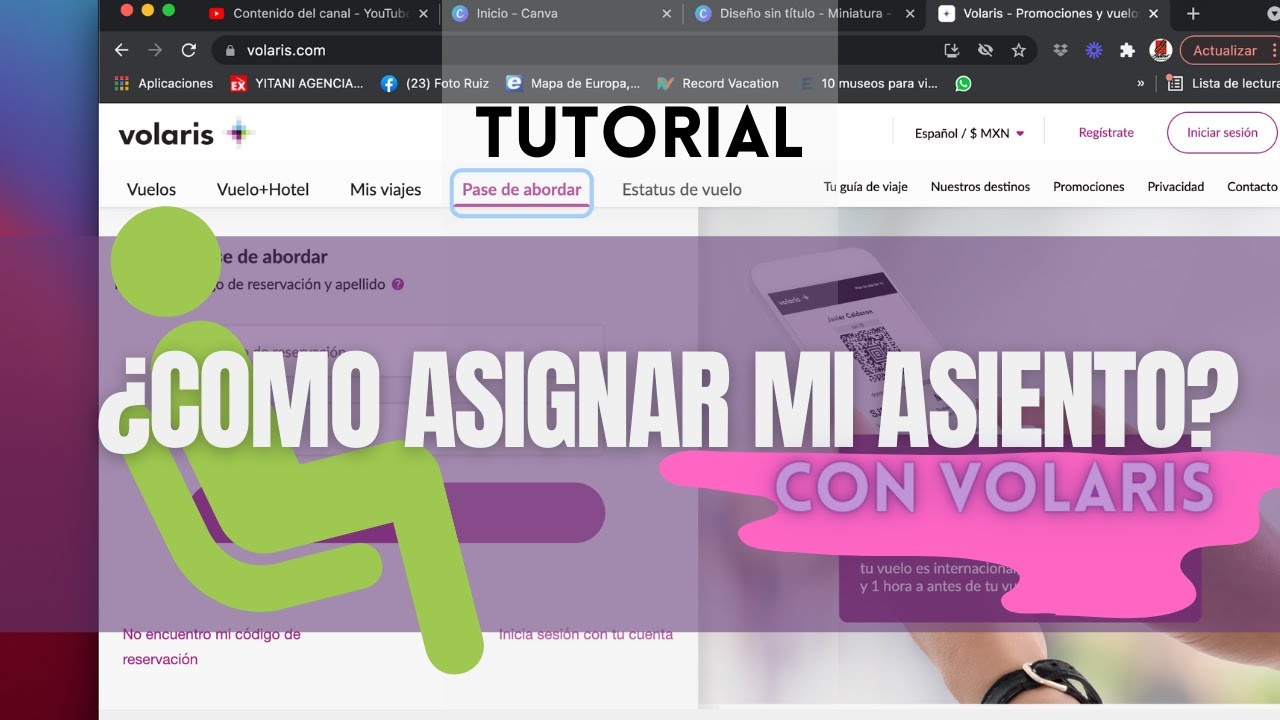Switch to the Inicio - Canva tab
This screenshot has height=720, width=1280.
tap(560, 14)
